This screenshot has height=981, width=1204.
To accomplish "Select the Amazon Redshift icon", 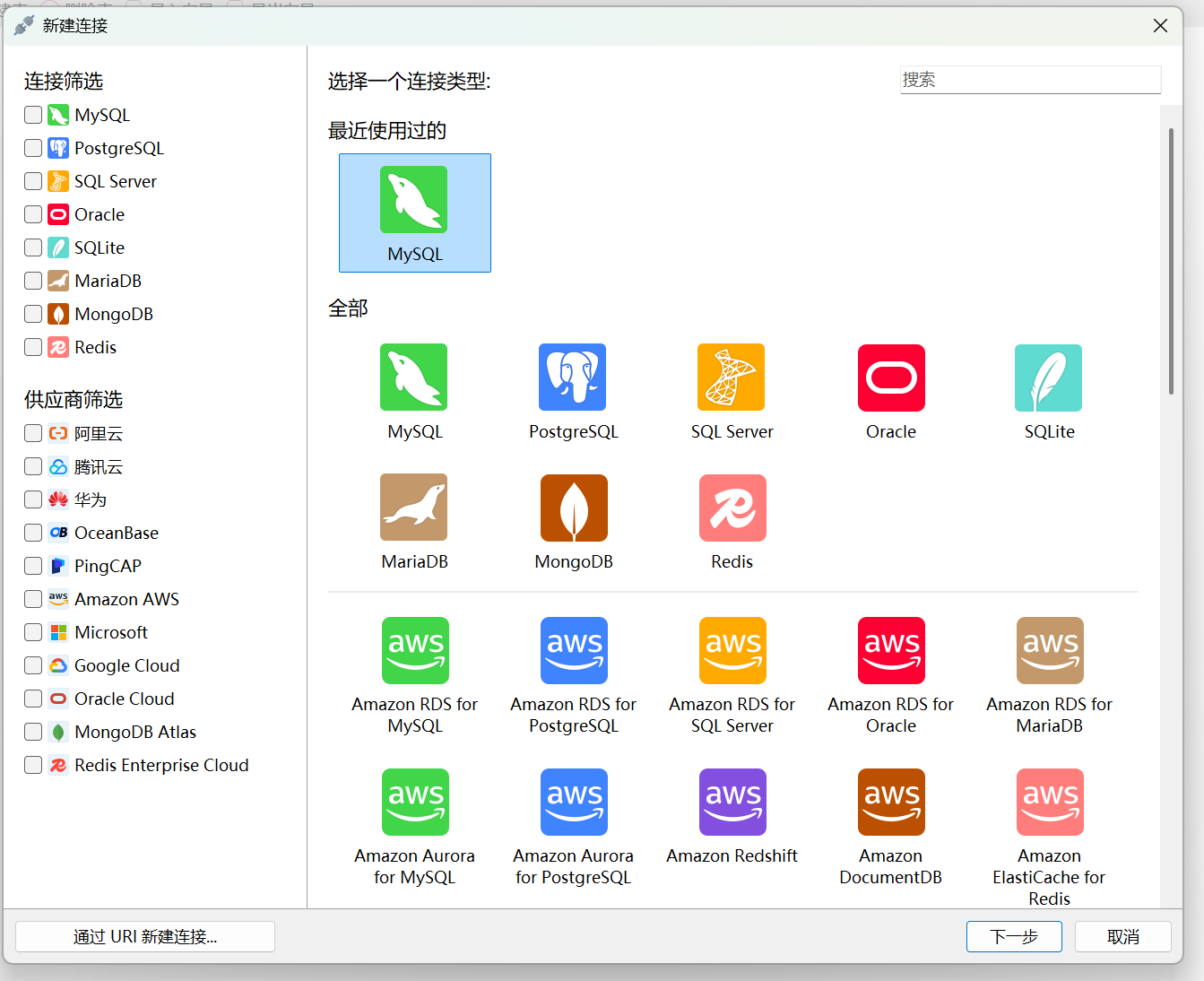I will (x=732, y=803).
